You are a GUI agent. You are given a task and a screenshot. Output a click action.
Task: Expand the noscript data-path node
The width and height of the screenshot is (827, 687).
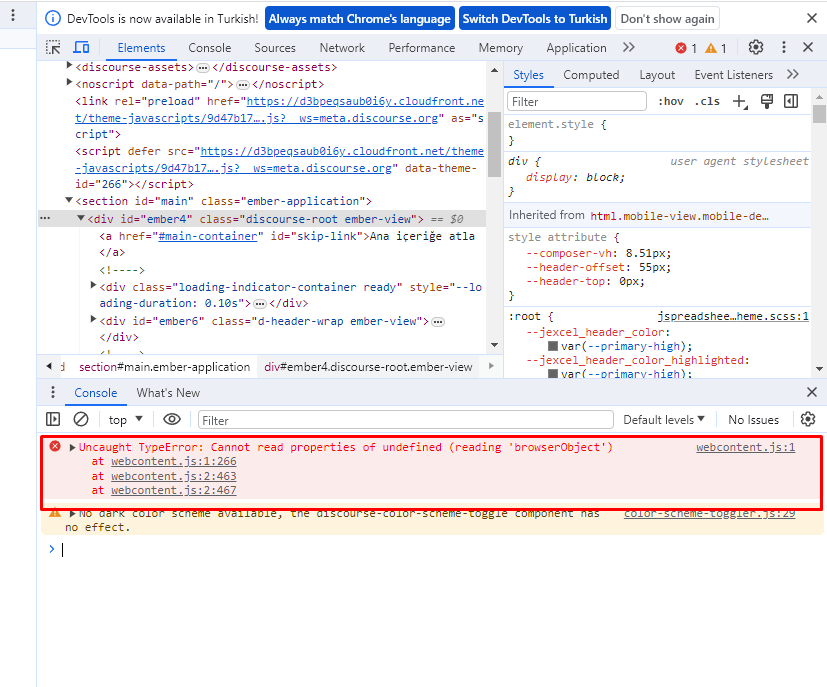tap(69, 82)
